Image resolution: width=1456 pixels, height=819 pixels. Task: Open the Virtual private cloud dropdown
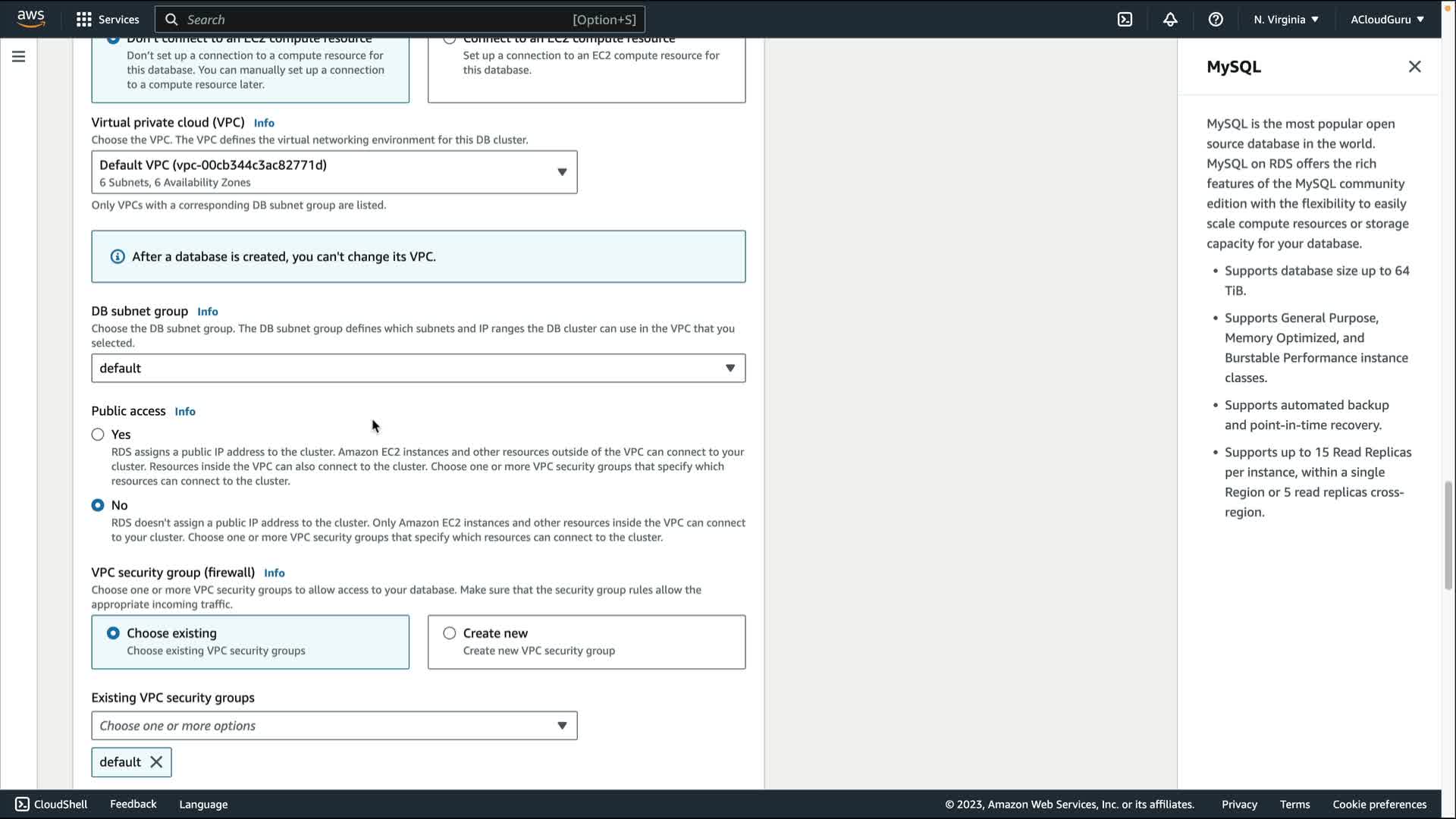pos(334,172)
